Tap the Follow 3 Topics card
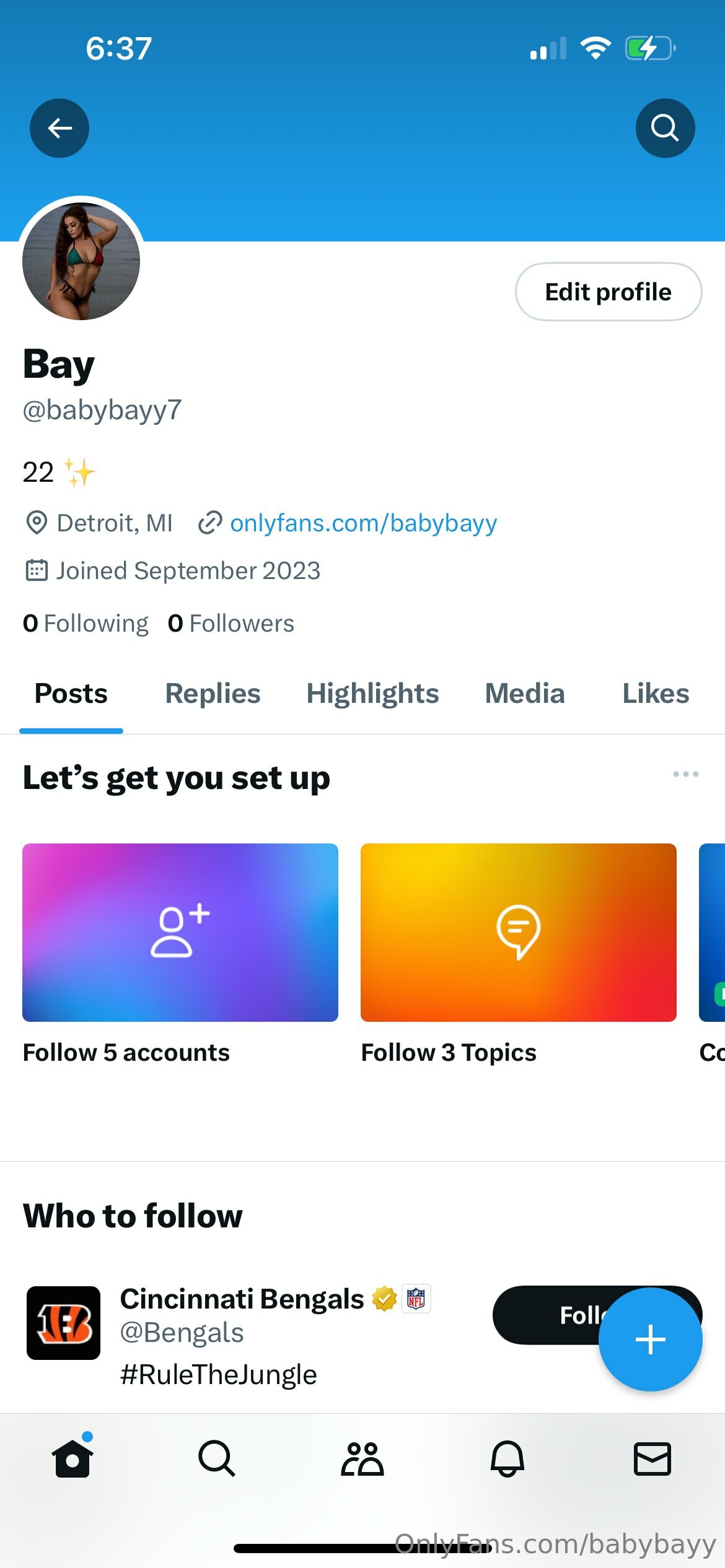725x1568 pixels. pos(518,933)
